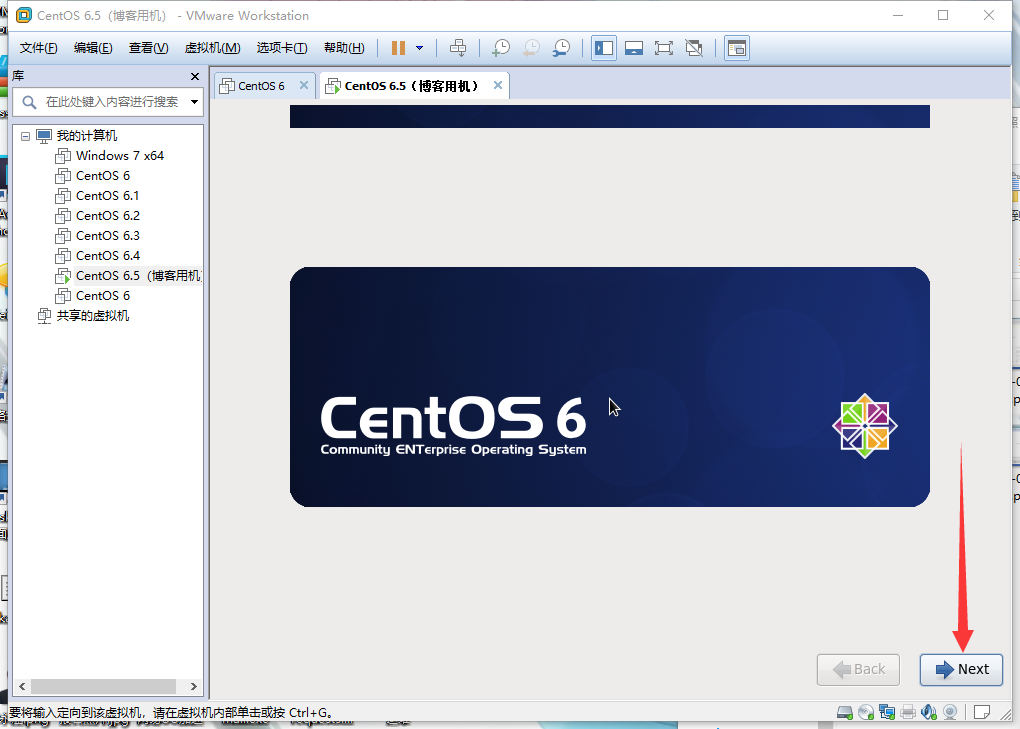Switch to the CentOS 6 tab
This screenshot has height=729, width=1020.
pyautogui.click(x=262, y=85)
